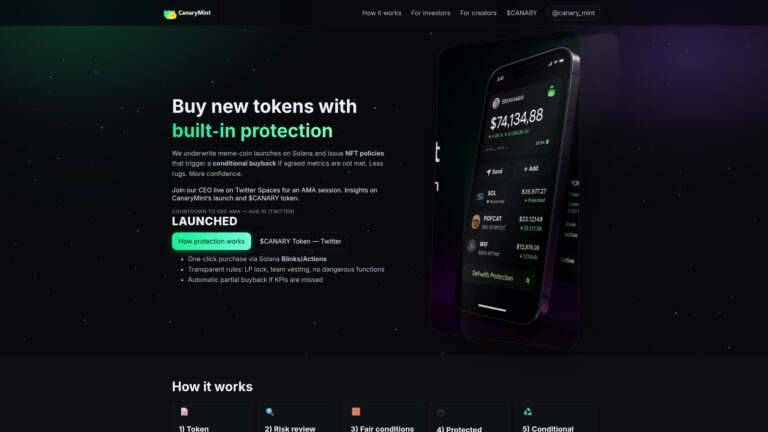768x432 pixels.
Task: Click the CanaryMint canary logo icon
Action: coord(170,14)
